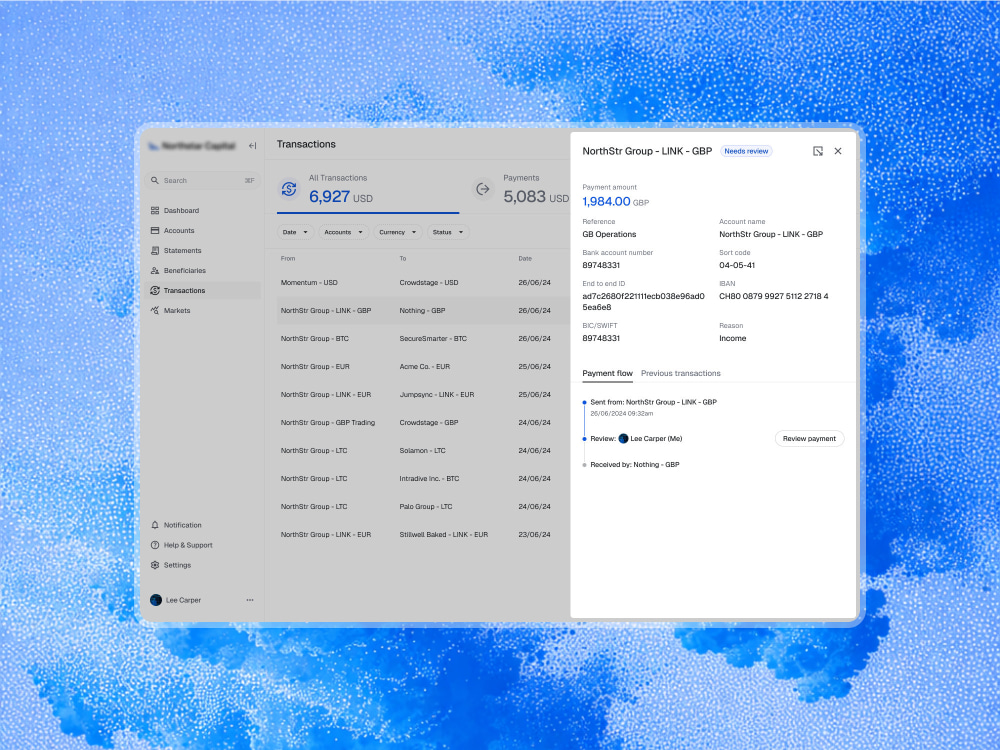
Task: Click Palo Group - LTC recipient cell
Action: 425,507
